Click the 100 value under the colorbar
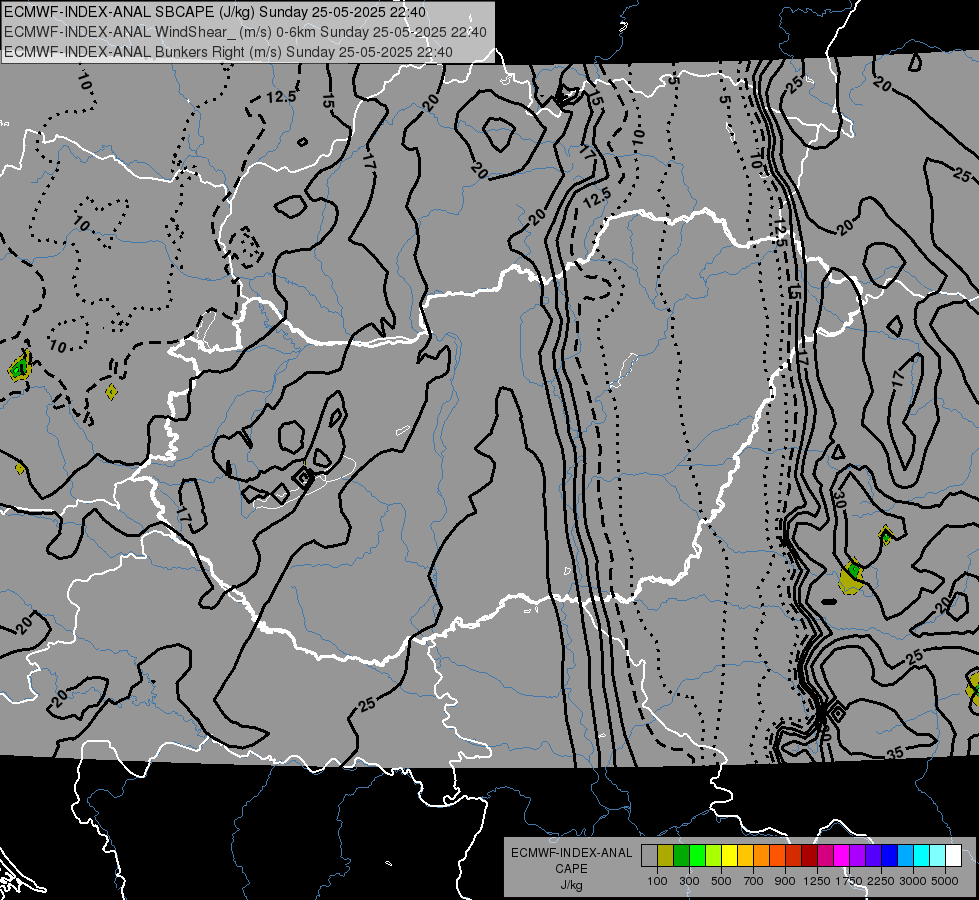 coord(657,881)
